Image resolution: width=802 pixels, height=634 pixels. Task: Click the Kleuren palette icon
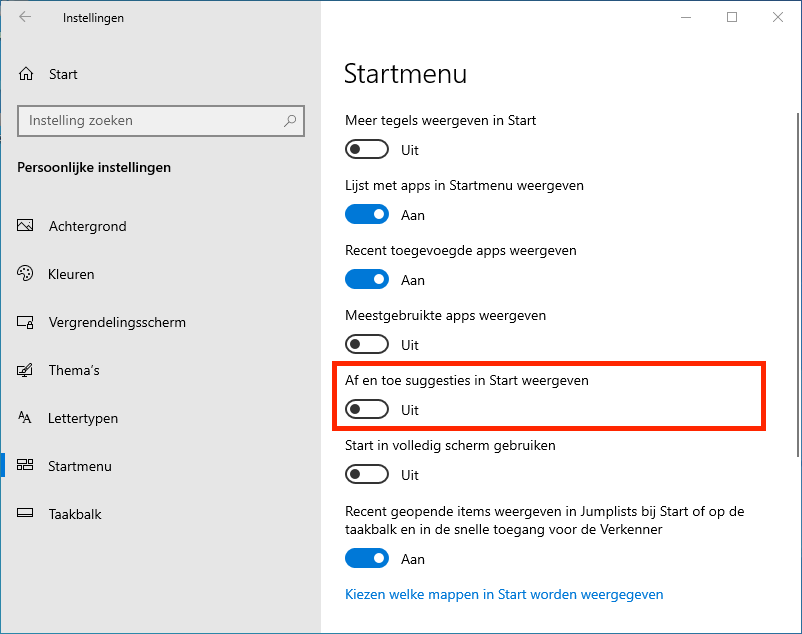tap(26, 274)
